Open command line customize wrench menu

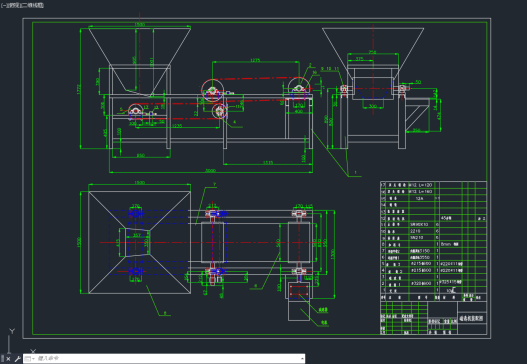17,359
